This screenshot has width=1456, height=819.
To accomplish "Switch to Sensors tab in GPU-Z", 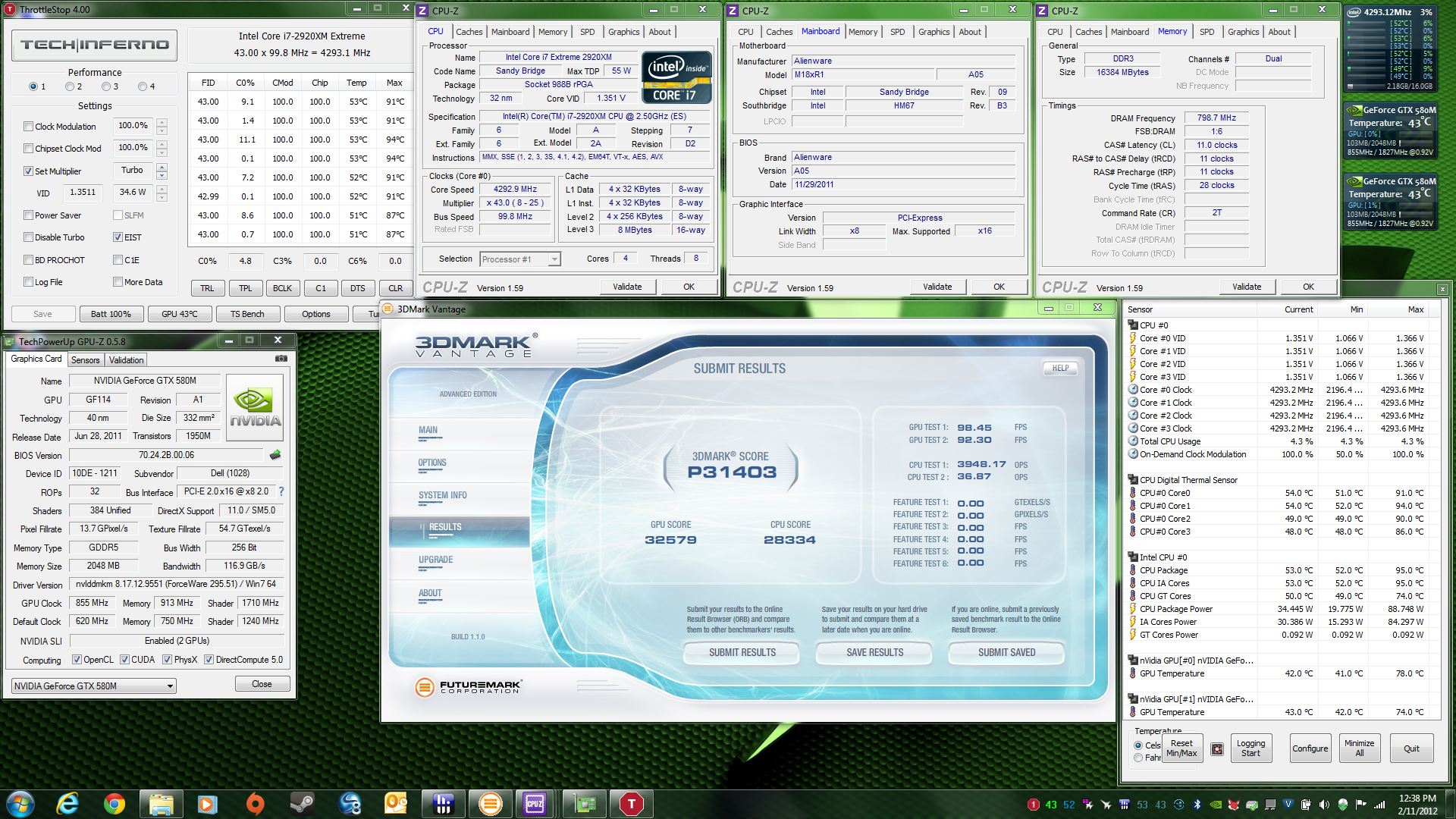I will [x=85, y=360].
